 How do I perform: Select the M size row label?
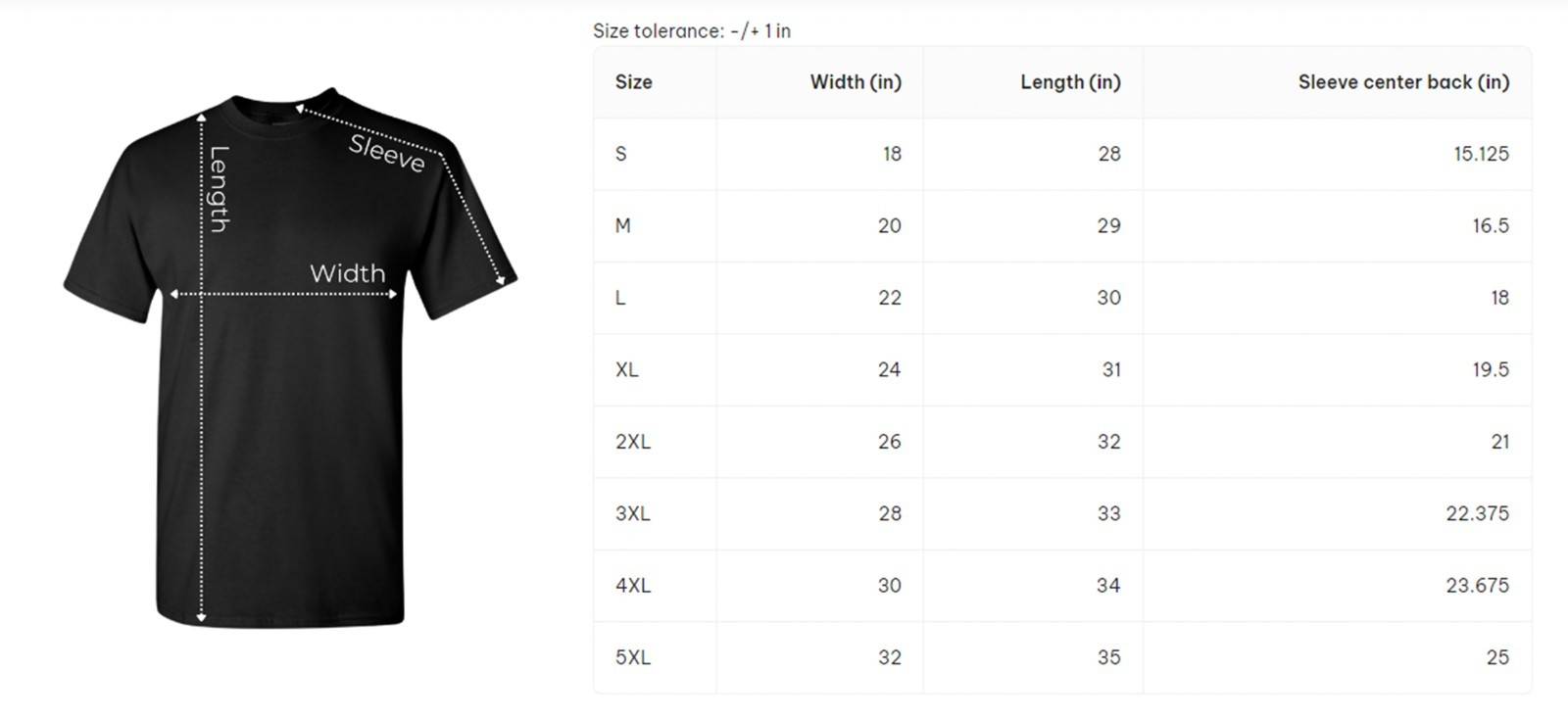pyautogui.click(x=622, y=225)
